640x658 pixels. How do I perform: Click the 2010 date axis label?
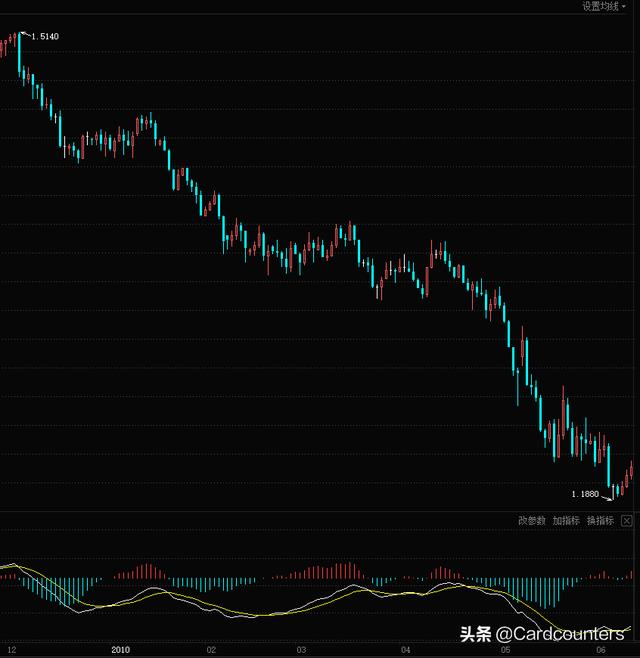[120, 650]
